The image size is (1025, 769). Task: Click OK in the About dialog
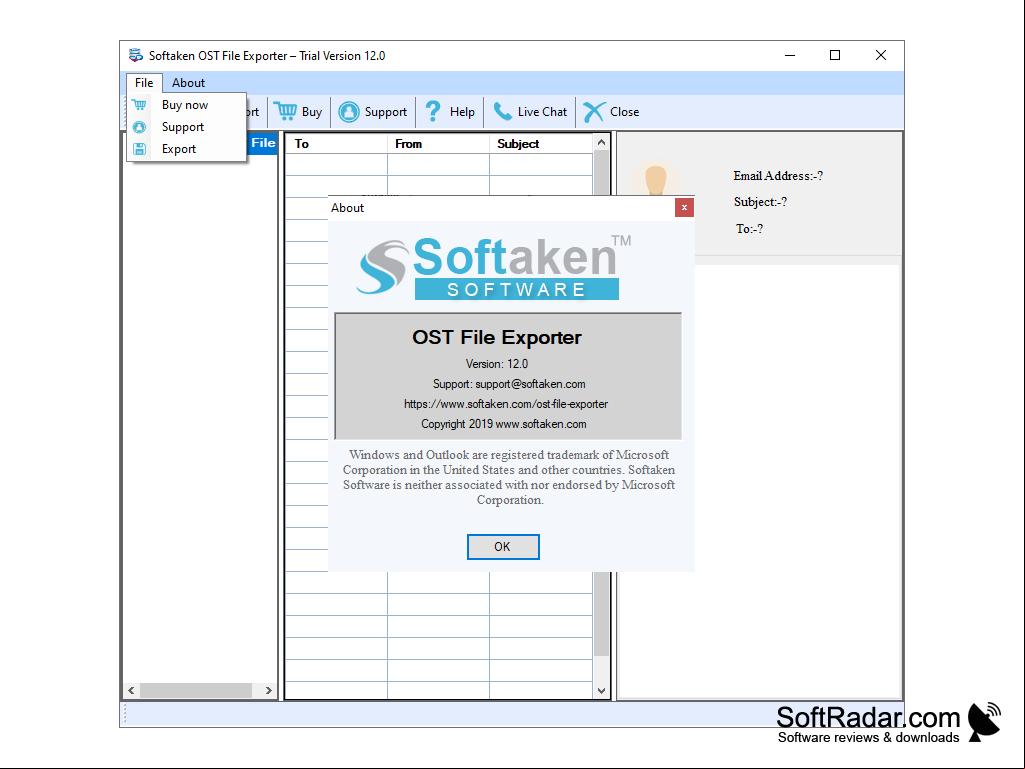(x=503, y=547)
